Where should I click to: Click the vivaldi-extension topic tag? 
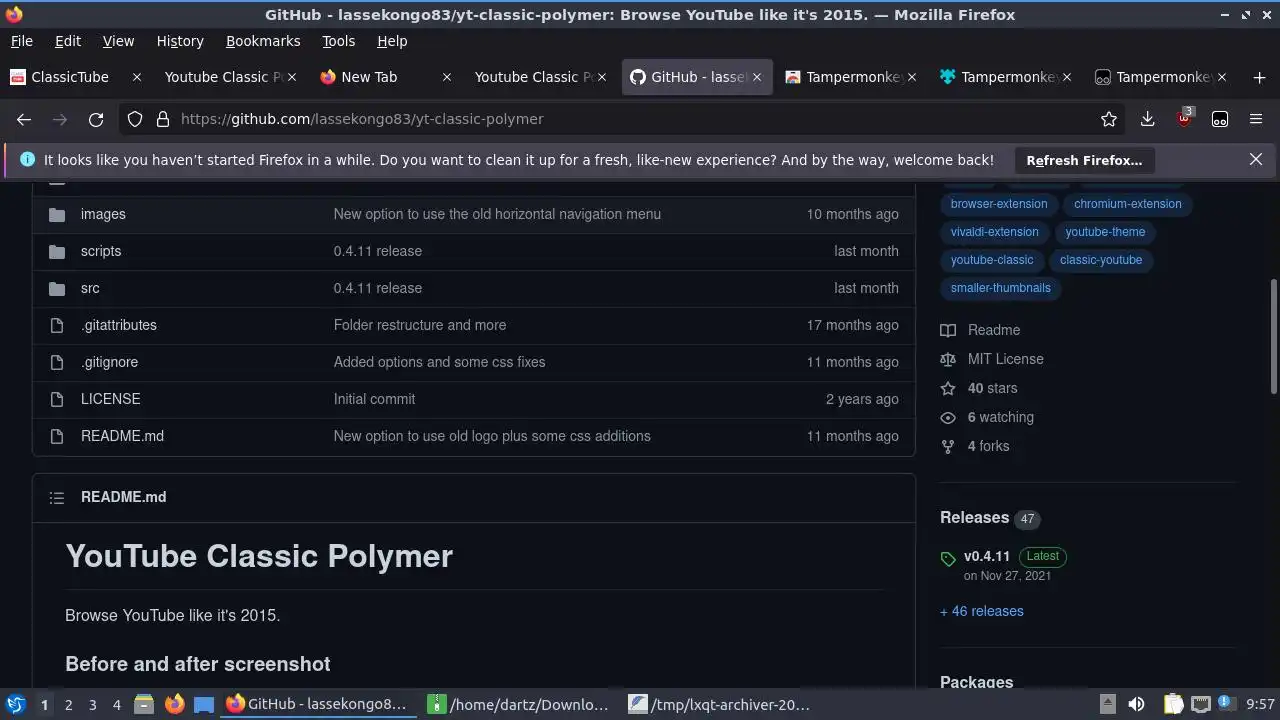pyautogui.click(x=995, y=232)
